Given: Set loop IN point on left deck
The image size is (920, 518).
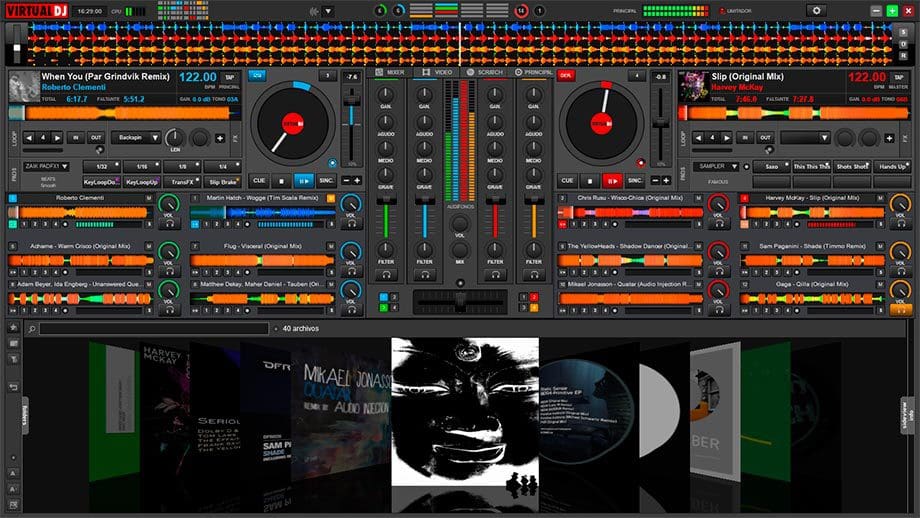Looking at the screenshot, I should pos(76,138).
